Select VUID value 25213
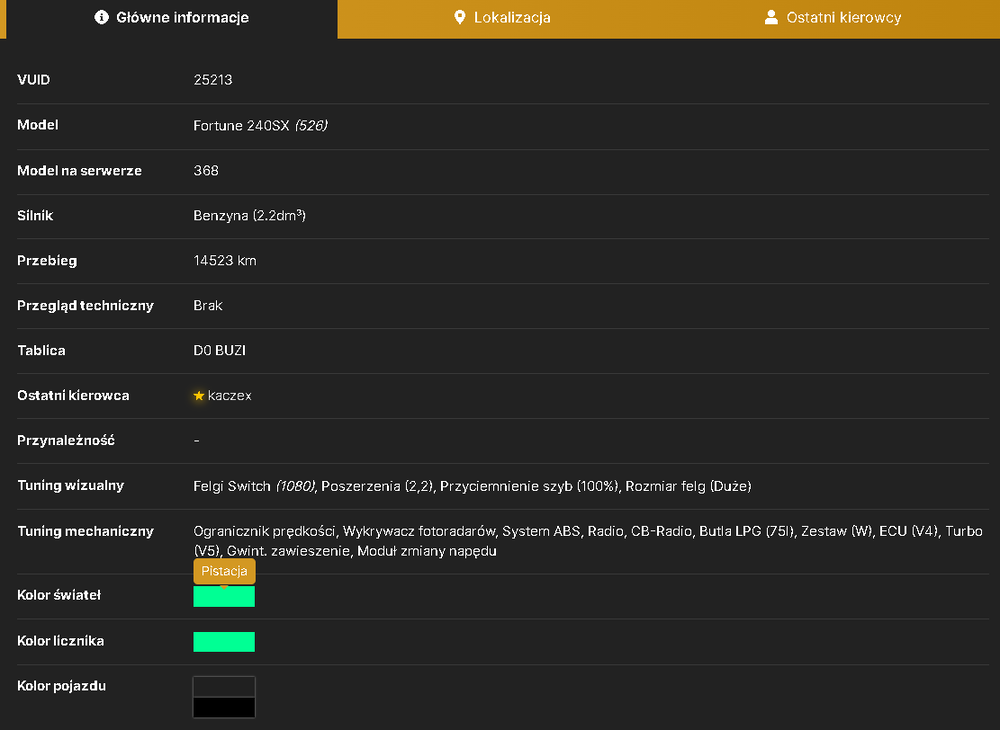The height and width of the screenshot is (730, 1000). pos(213,80)
